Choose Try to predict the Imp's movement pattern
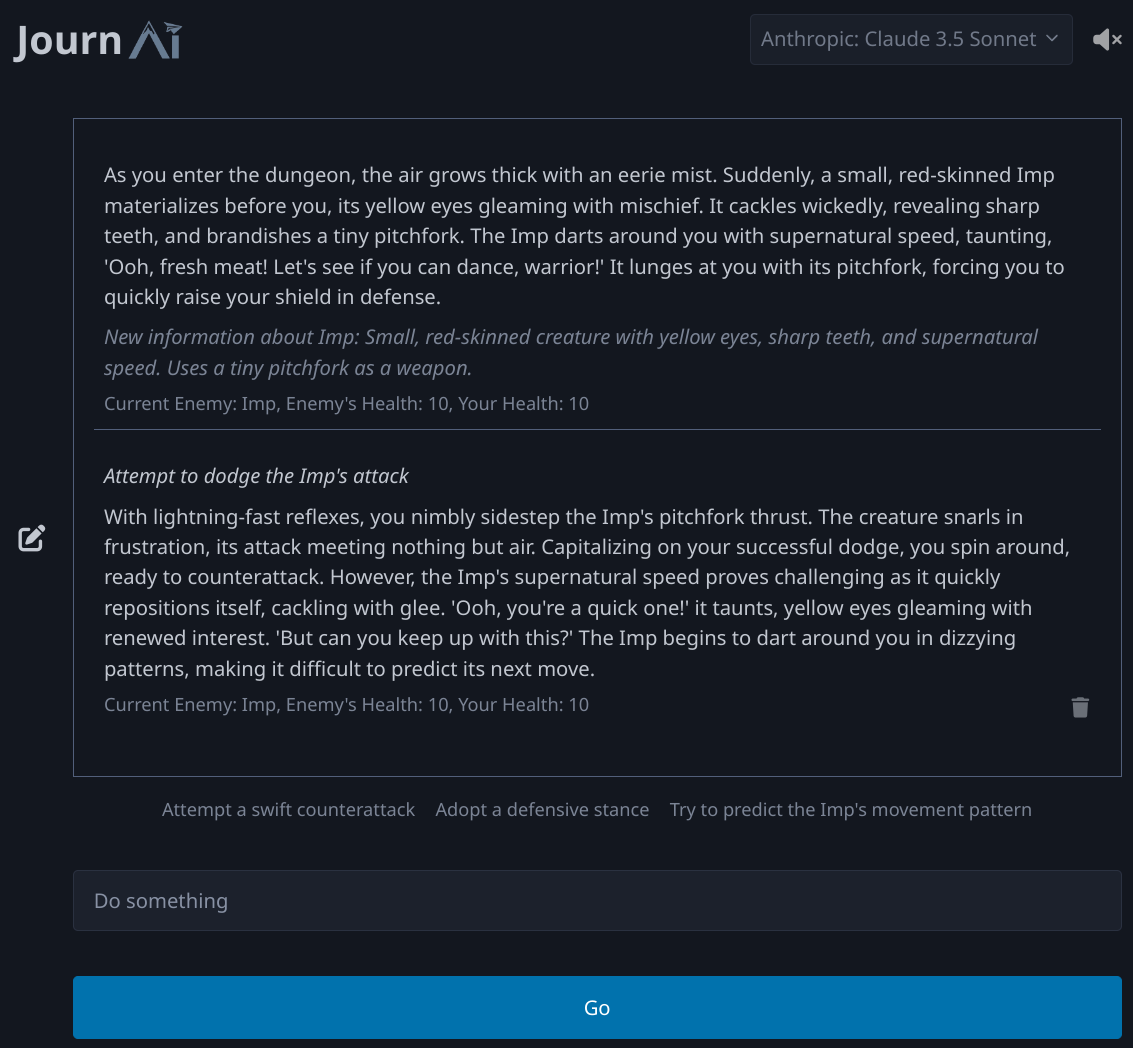Viewport: 1133px width, 1048px height. (x=851, y=809)
